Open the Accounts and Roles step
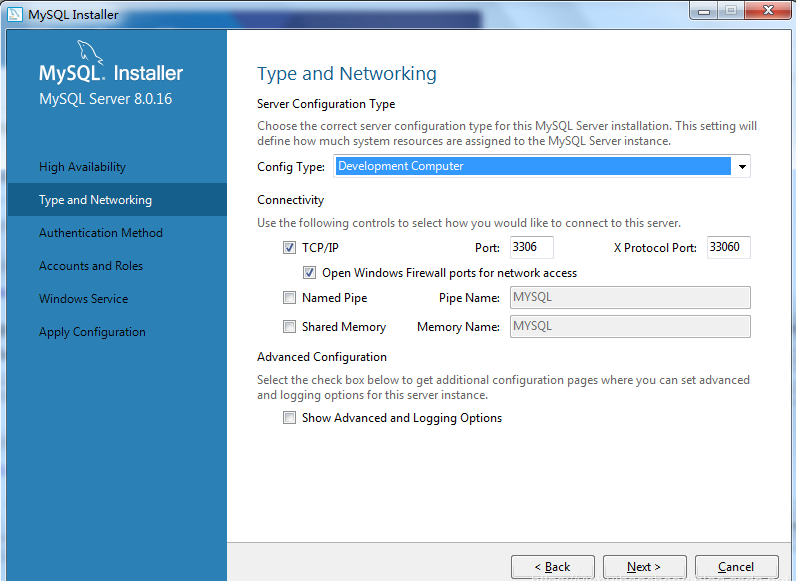The width and height of the screenshot is (796, 581). click(x=91, y=266)
